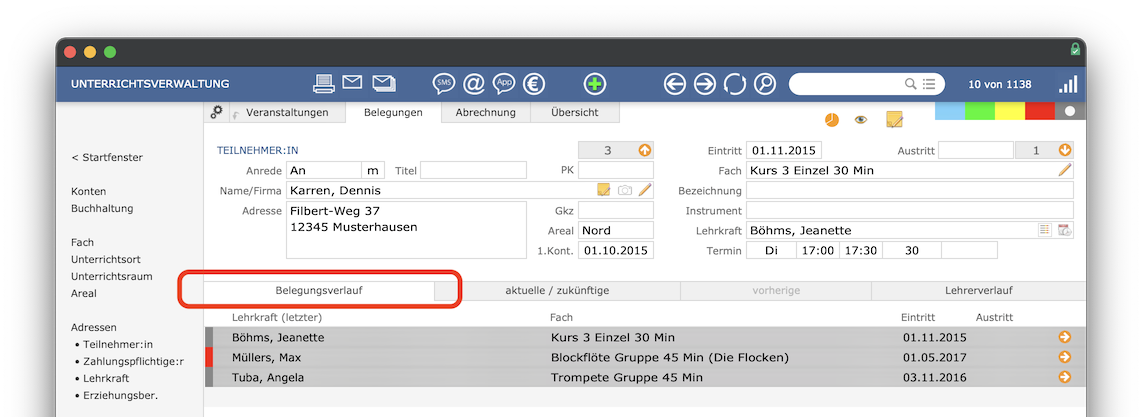Open the Tuba, Angela row orange arrow

(1065, 376)
